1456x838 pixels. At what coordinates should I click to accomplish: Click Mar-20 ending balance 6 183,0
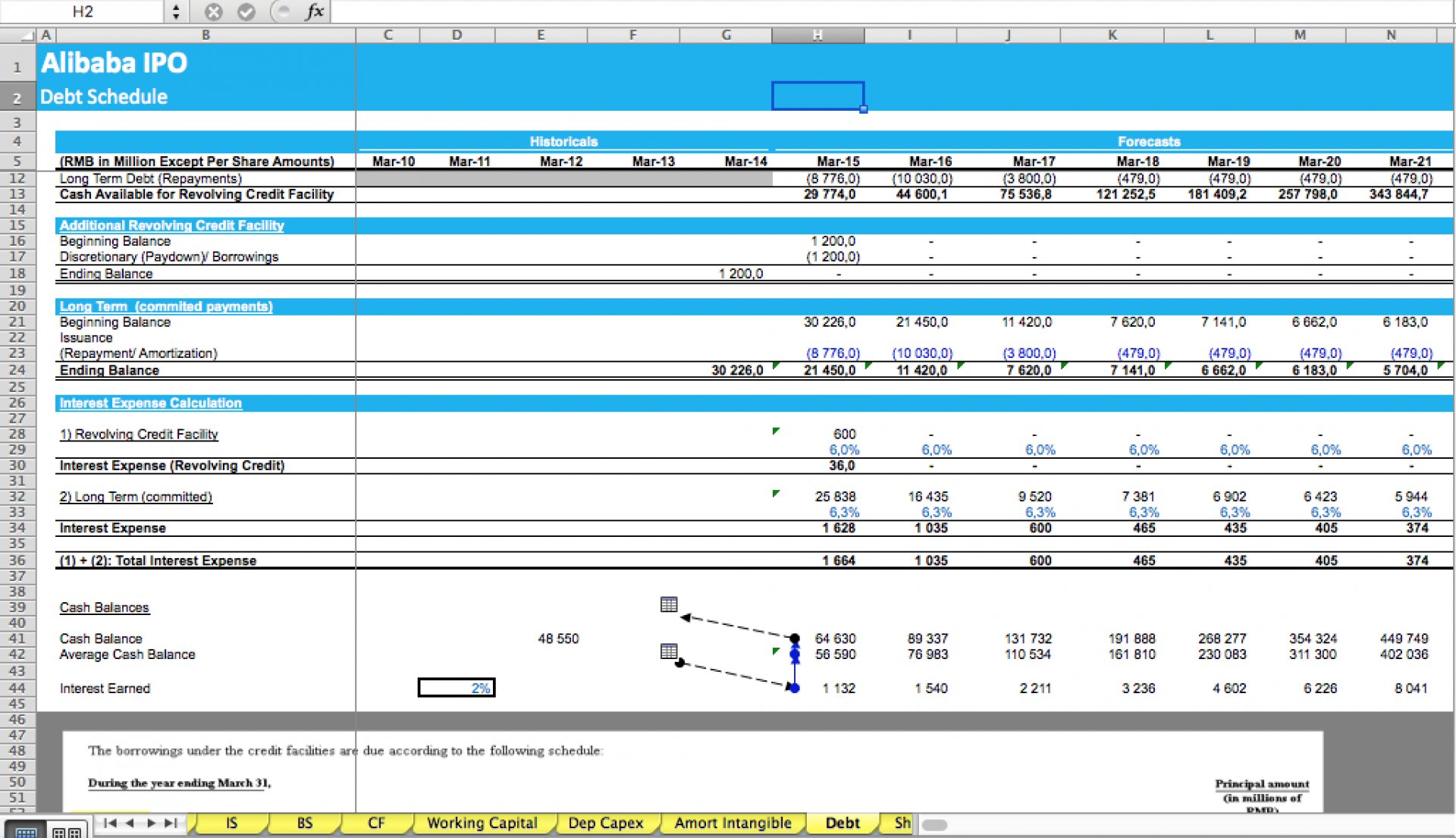point(1314,370)
